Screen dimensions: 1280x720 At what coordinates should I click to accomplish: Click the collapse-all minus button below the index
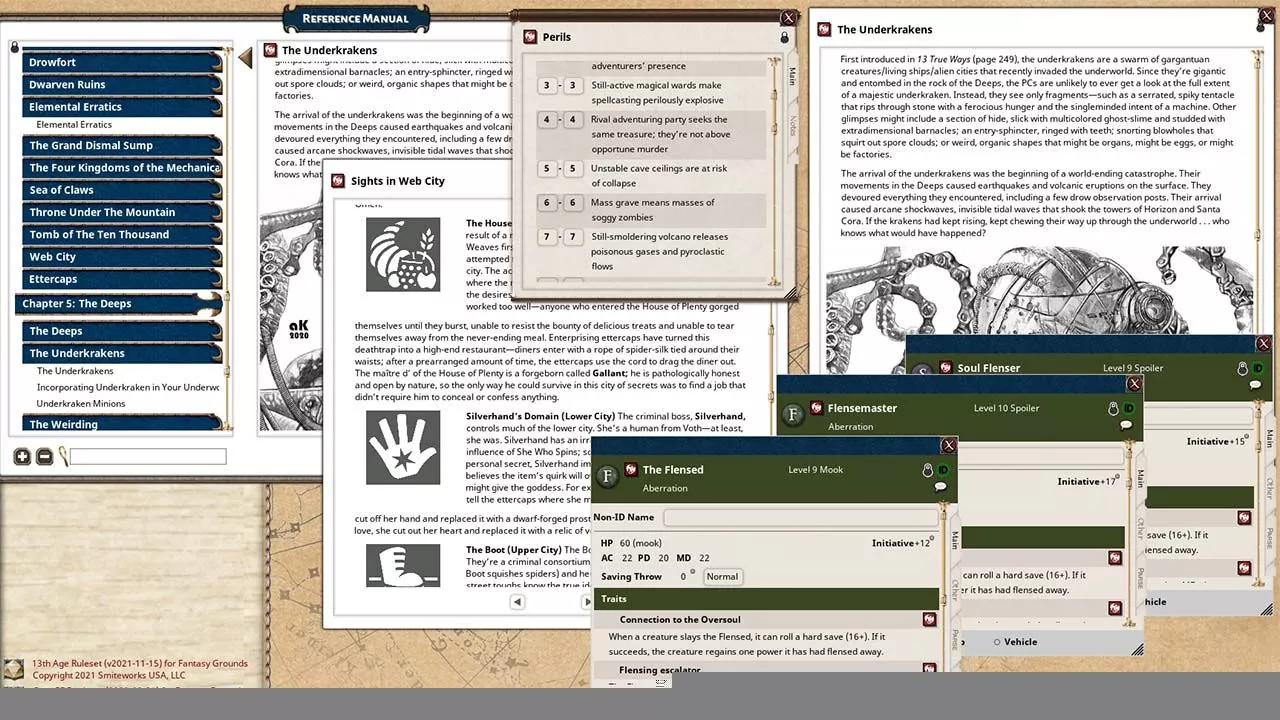coord(44,457)
